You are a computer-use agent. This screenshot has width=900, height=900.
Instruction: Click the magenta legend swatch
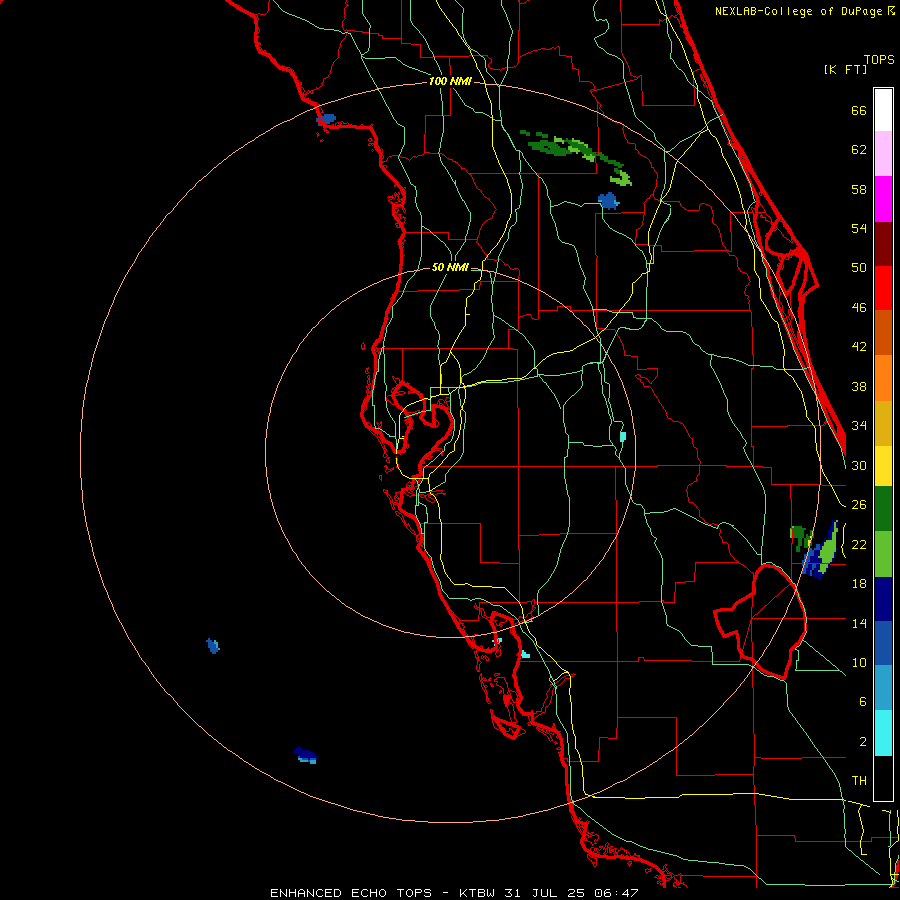(x=883, y=199)
